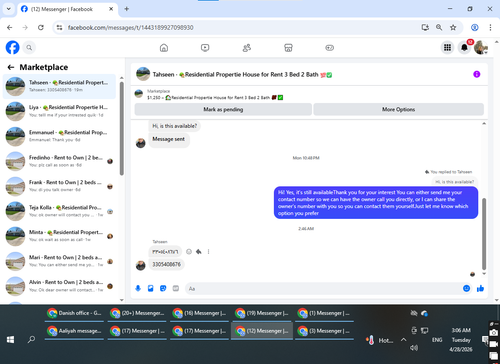Close the Messenger Facebook tab
Viewport: 500px width, 364px height.
click(111, 9)
